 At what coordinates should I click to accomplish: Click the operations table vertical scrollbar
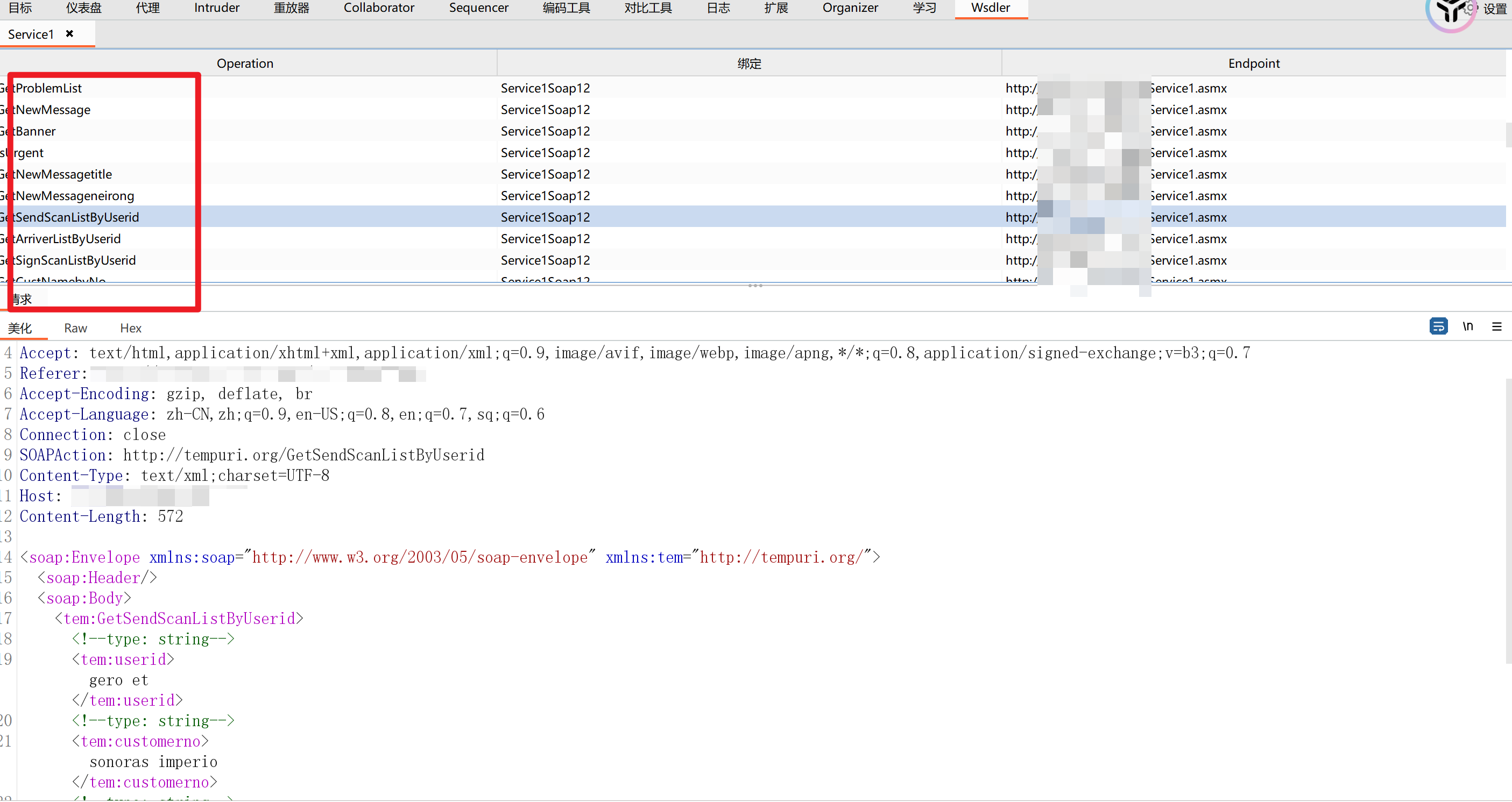1508,134
